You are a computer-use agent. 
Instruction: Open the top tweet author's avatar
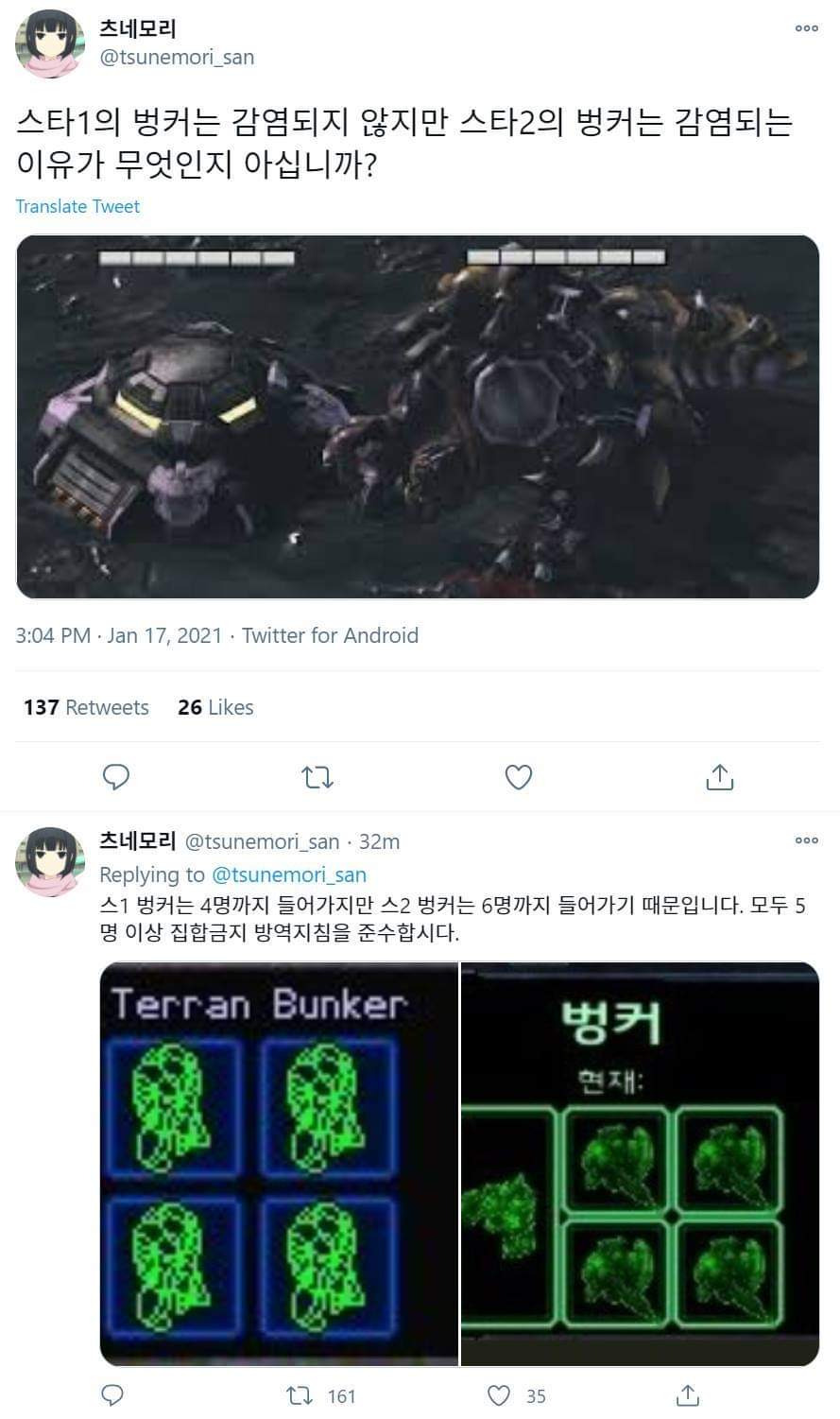[46, 44]
